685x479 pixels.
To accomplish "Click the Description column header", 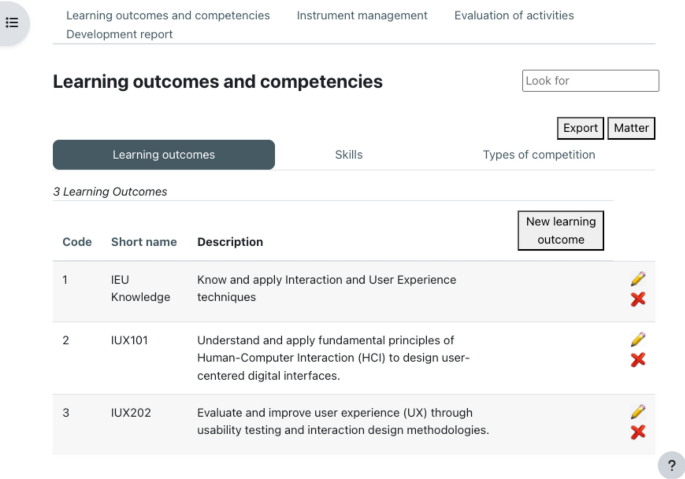I will pyautogui.click(x=230, y=242).
